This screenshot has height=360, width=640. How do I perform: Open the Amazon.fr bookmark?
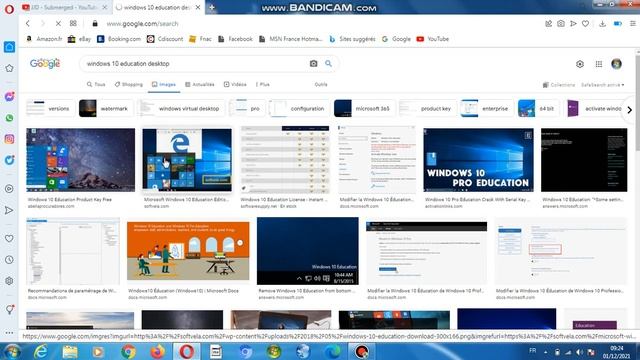(x=44, y=39)
